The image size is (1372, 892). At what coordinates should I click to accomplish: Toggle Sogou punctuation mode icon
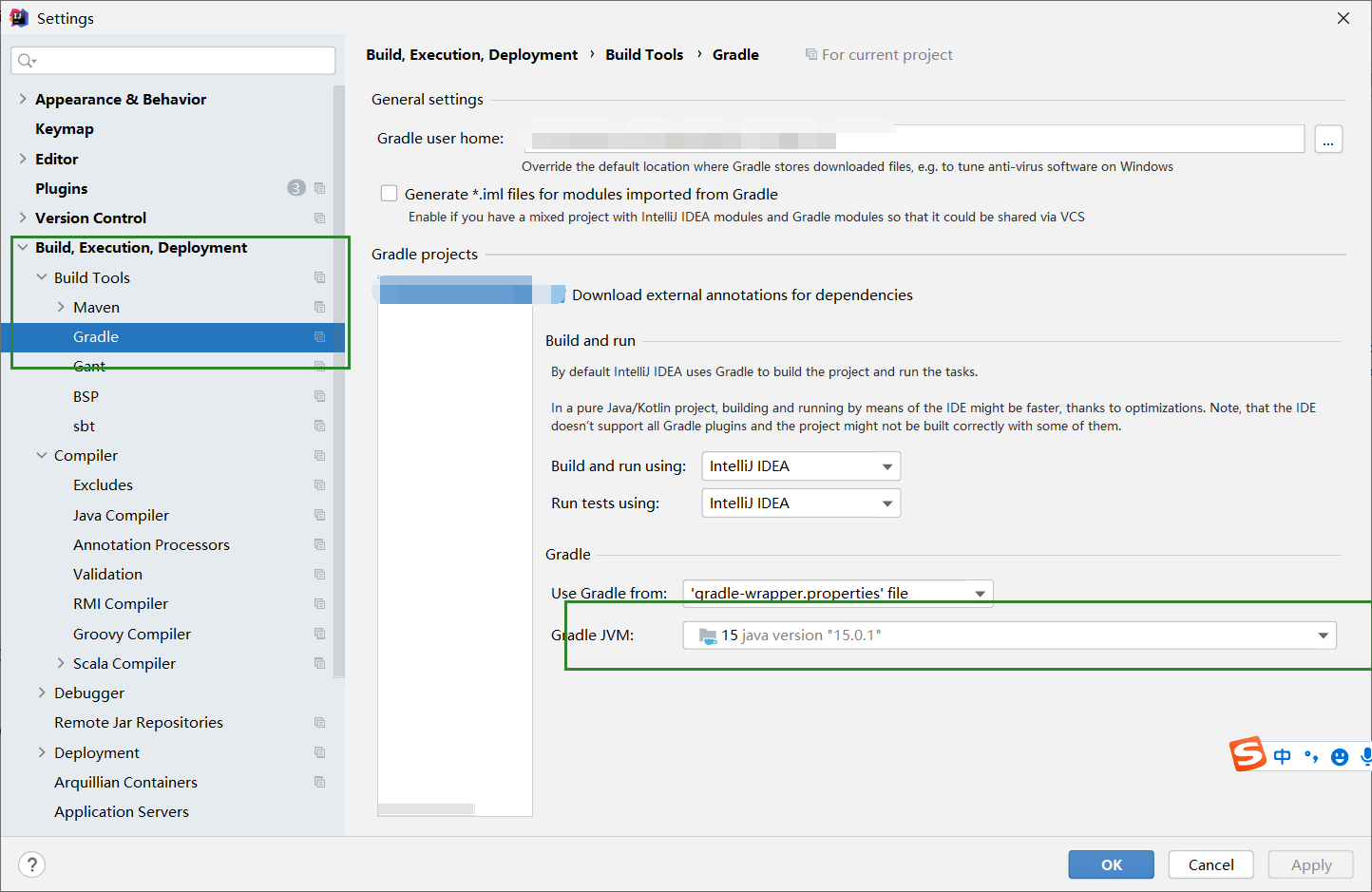[1311, 757]
